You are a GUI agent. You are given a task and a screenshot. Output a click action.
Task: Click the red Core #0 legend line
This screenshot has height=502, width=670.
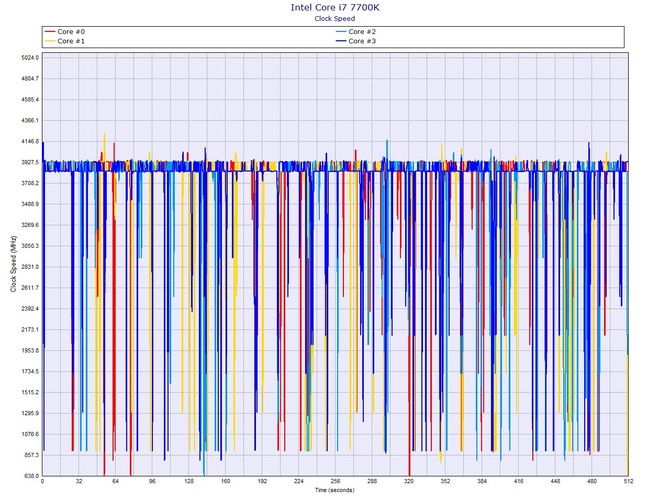tap(50, 32)
